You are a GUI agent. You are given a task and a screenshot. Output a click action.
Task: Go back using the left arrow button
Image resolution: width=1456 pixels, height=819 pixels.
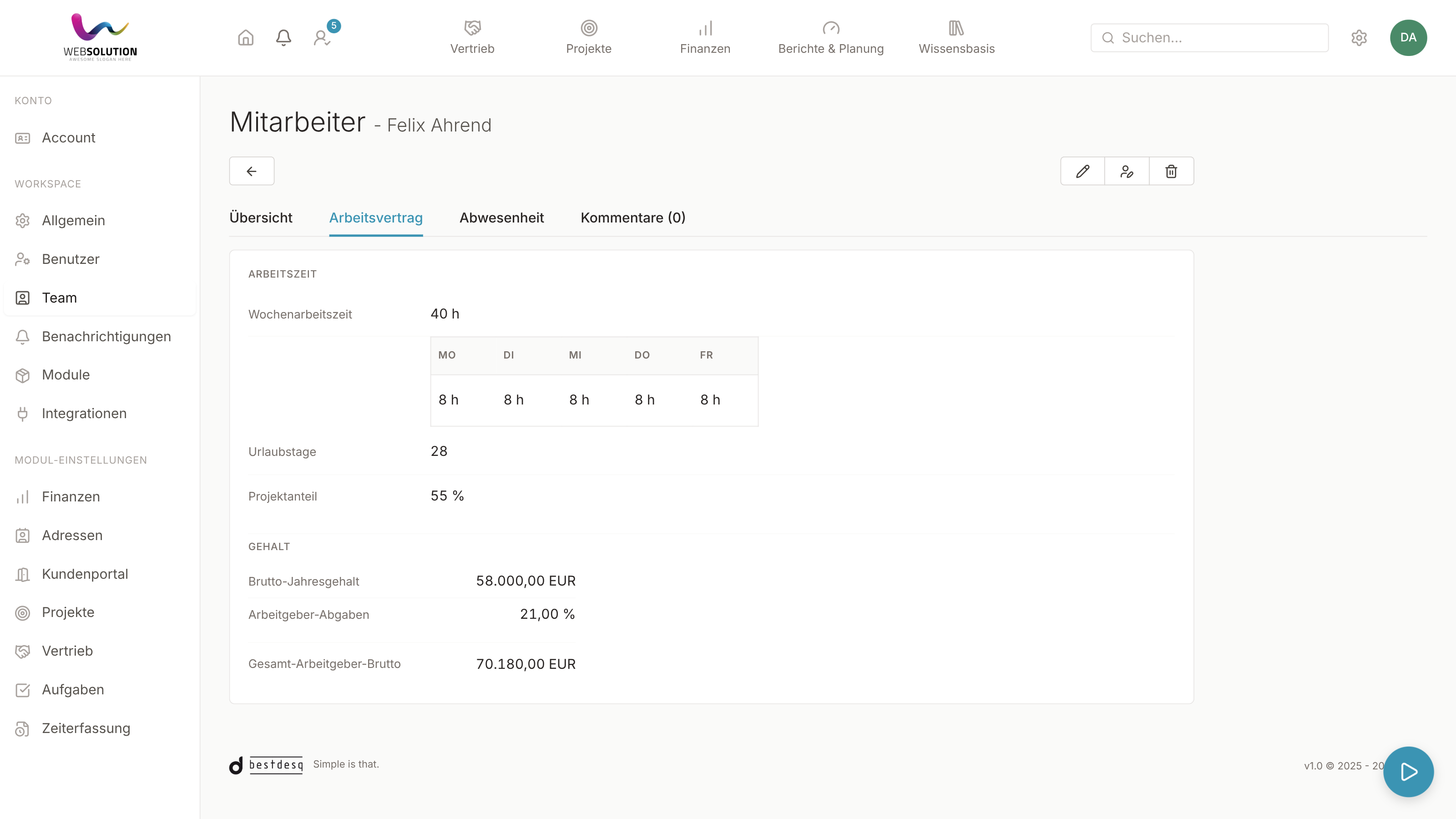(x=252, y=171)
